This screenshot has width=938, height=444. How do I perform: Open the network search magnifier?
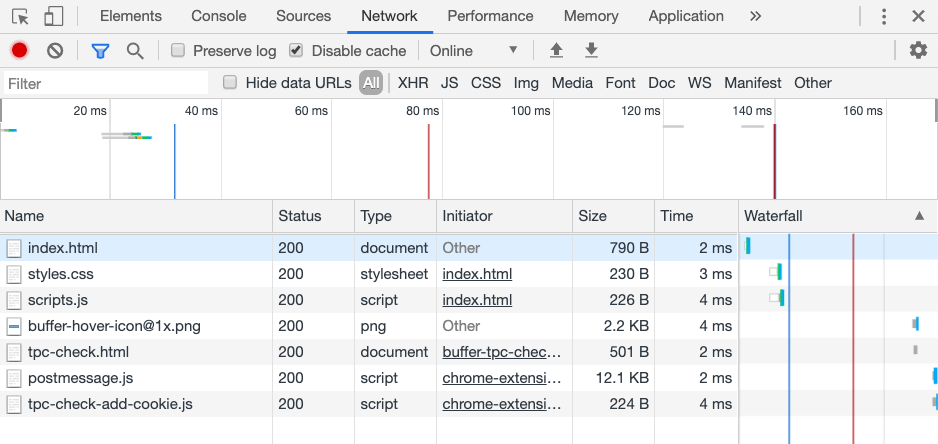pos(135,51)
